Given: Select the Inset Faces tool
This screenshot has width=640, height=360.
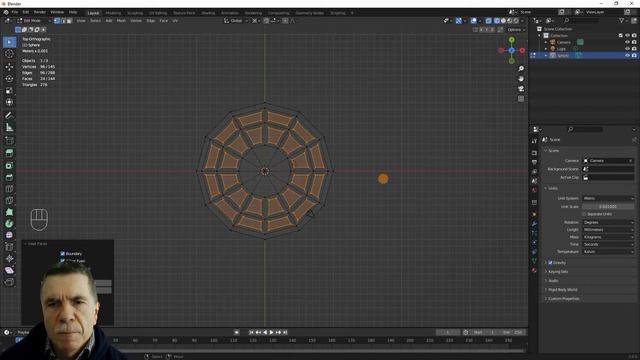Looking at the screenshot, I should tap(9, 165).
